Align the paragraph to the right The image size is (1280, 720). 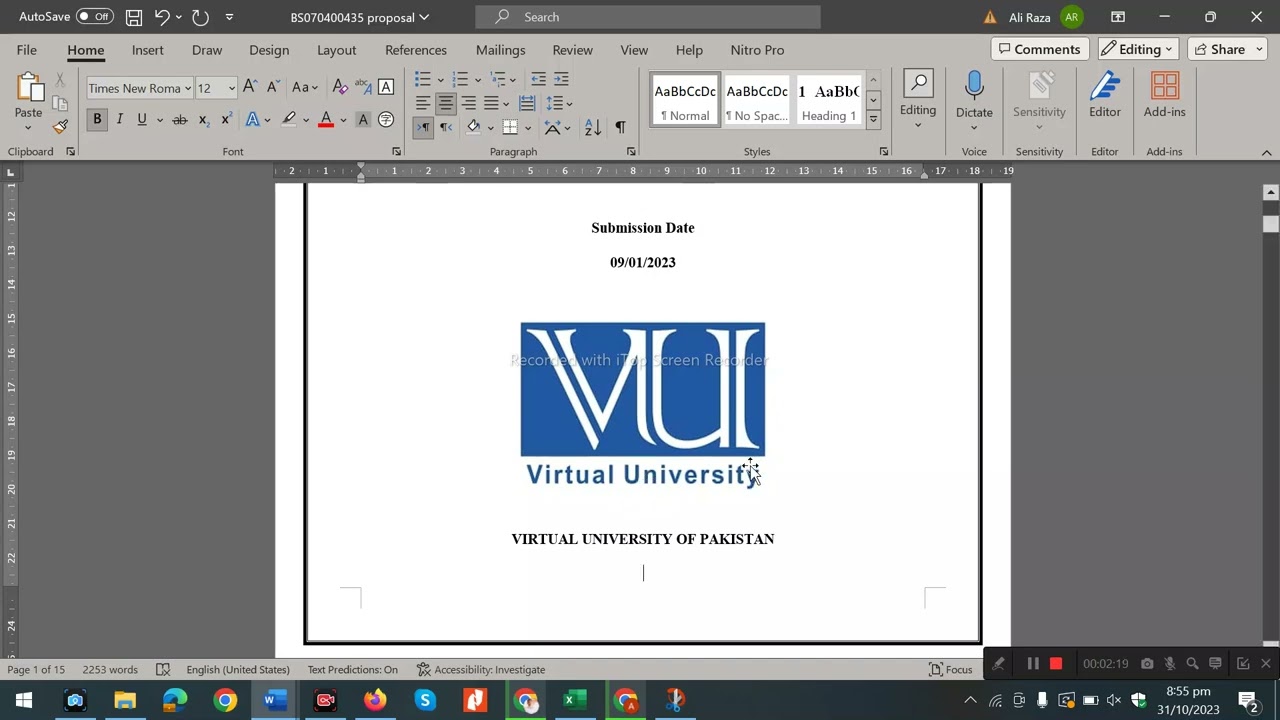pyautogui.click(x=468, y=103)
